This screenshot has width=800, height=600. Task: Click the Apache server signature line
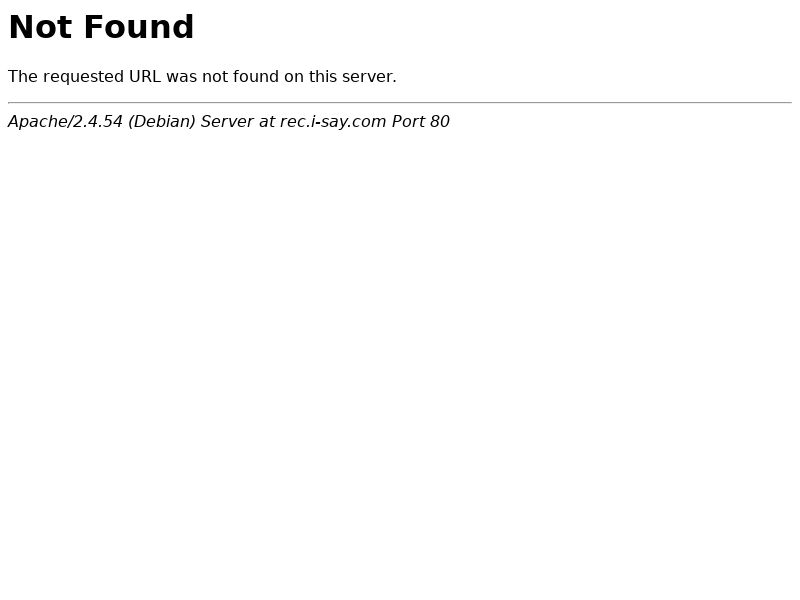pyautogui.click(x=229, y=121)
